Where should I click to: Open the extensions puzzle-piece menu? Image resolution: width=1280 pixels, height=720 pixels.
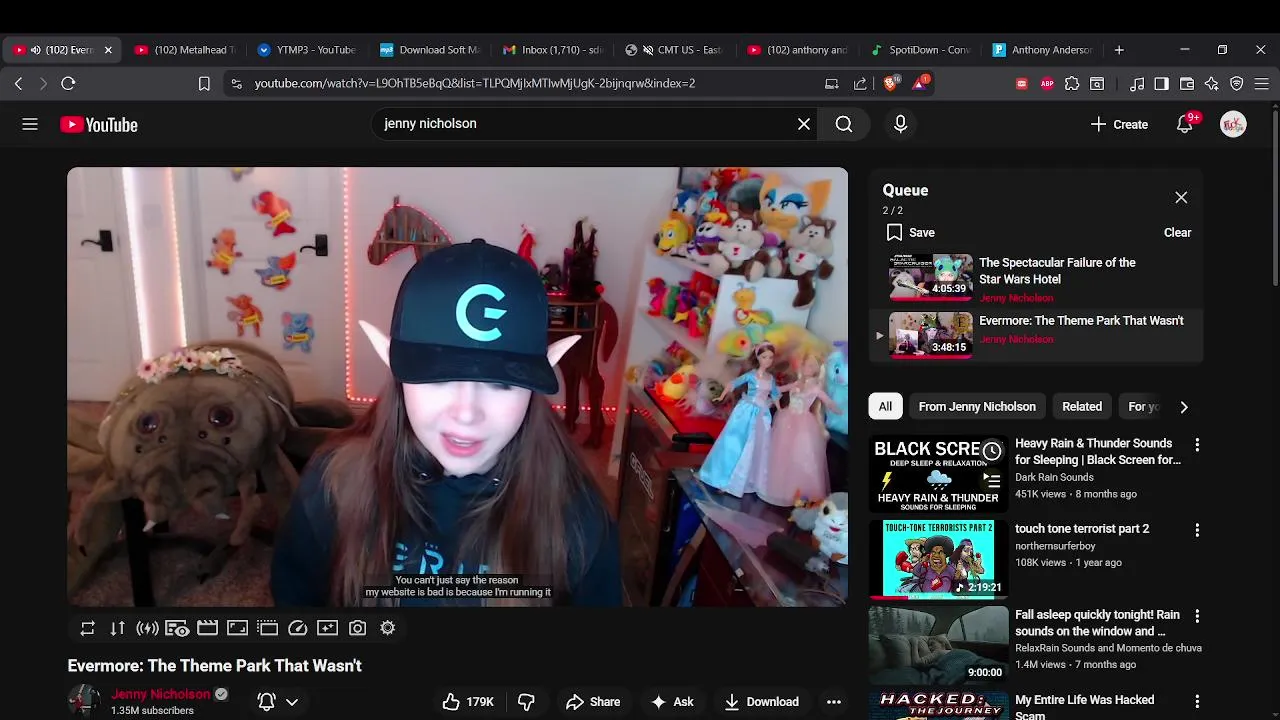[x=1072, y=84]
